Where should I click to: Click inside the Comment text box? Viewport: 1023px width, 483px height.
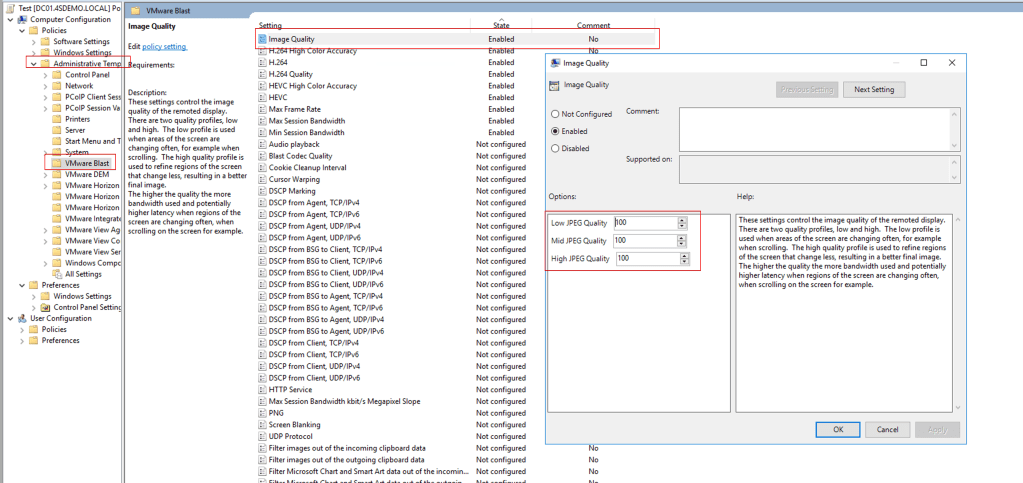(818, 128)
